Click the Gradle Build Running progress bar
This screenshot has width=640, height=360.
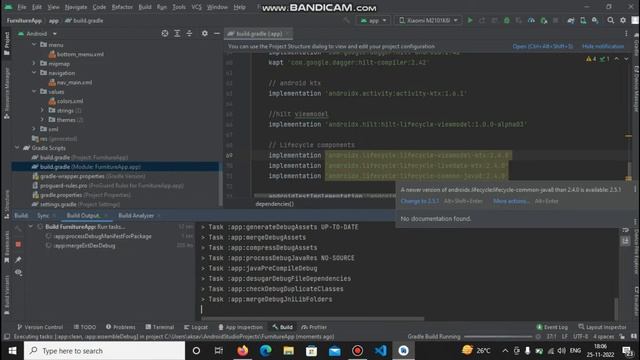point(498,336)
